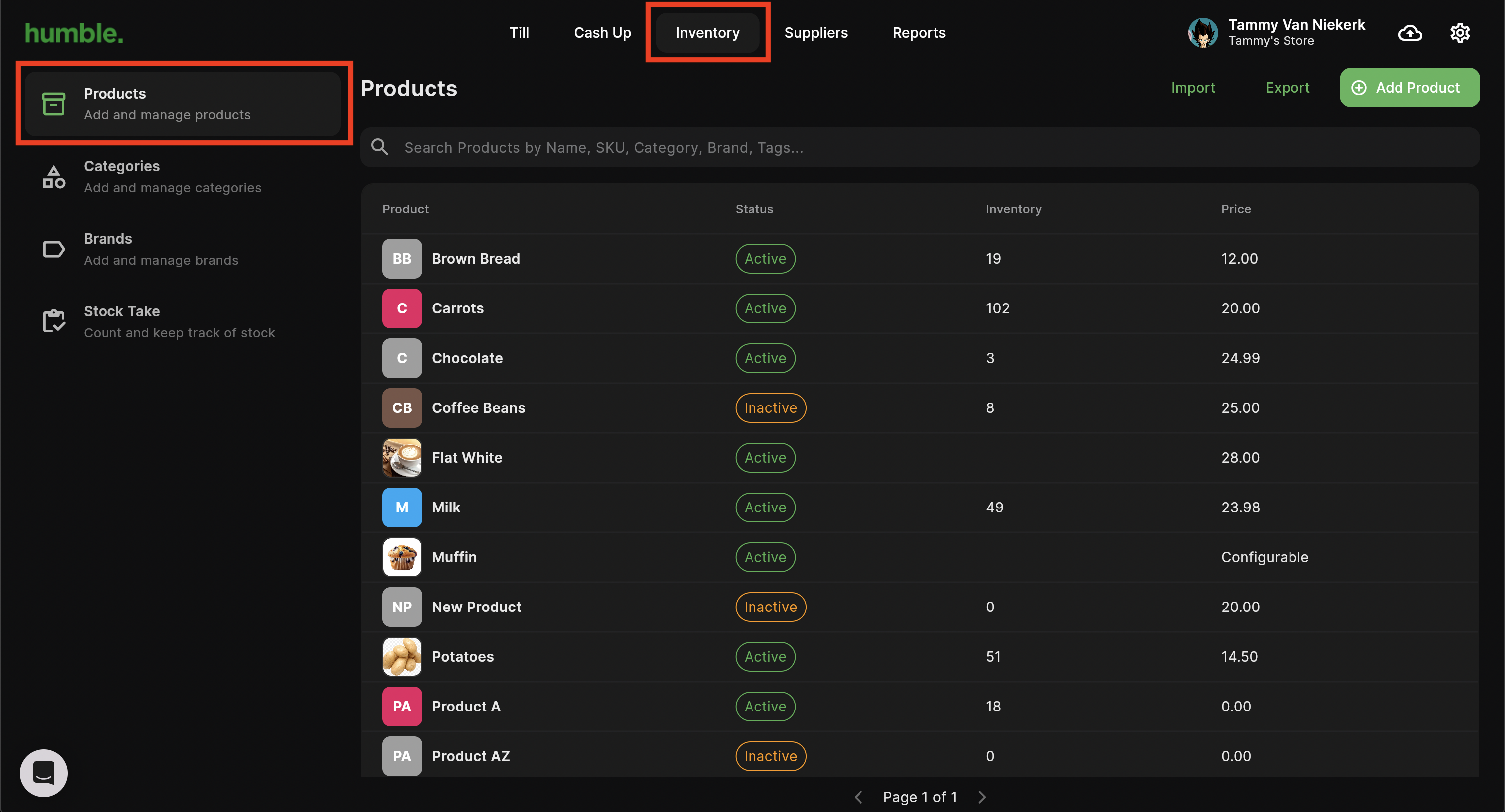The height and width of the screenshot is (812, 1505).
Task: Click the Muffin product thumbnail
Action: [401, 557]
